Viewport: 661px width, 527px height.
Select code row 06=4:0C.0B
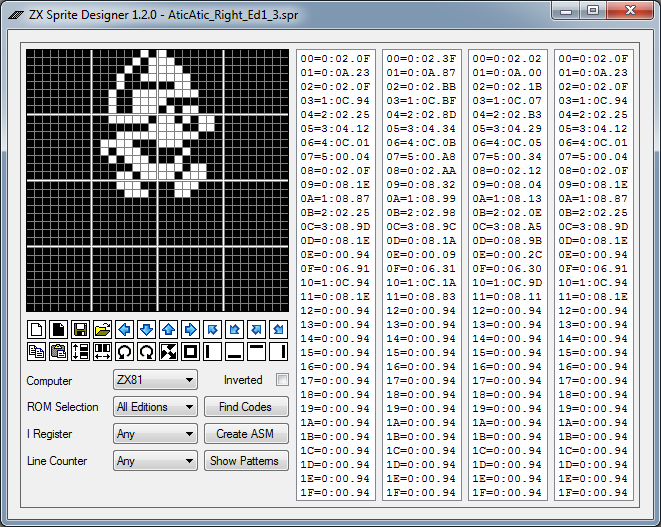tap(421, 143)
